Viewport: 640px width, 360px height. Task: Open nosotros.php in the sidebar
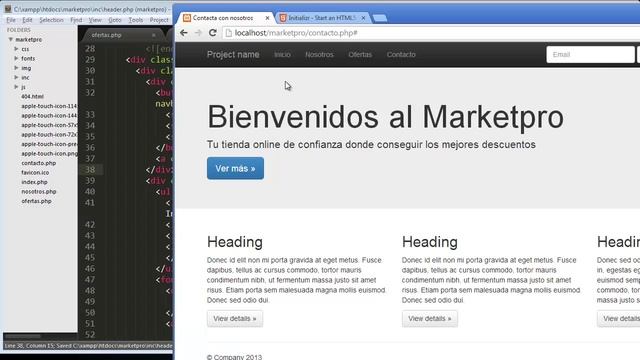click(x=39, y=191)
